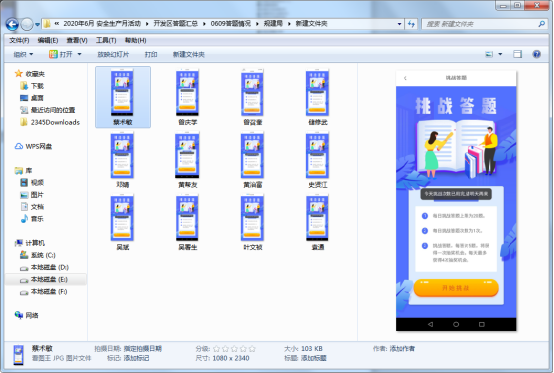The height and width of the screenshot is (373, 554).
Task: Select the 叶文被 image thumbnail
Action: point(252,223)
